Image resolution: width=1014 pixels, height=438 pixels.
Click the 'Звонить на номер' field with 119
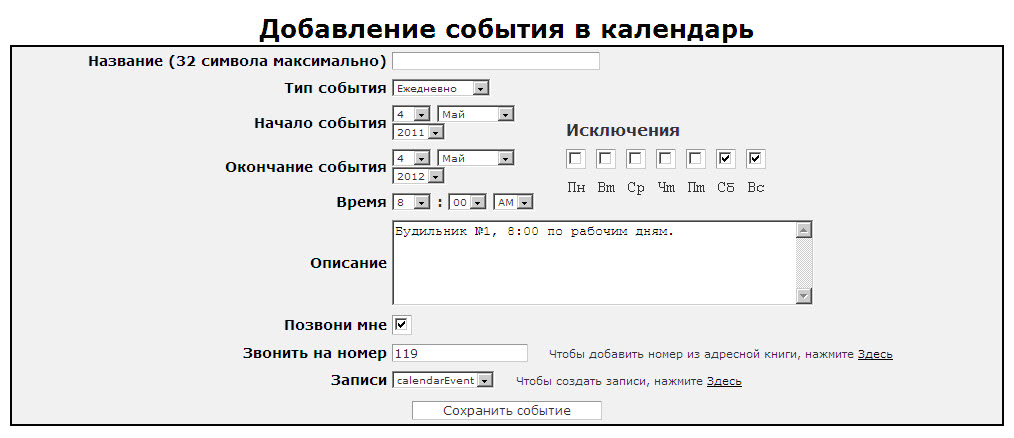(x=460, y=353)
